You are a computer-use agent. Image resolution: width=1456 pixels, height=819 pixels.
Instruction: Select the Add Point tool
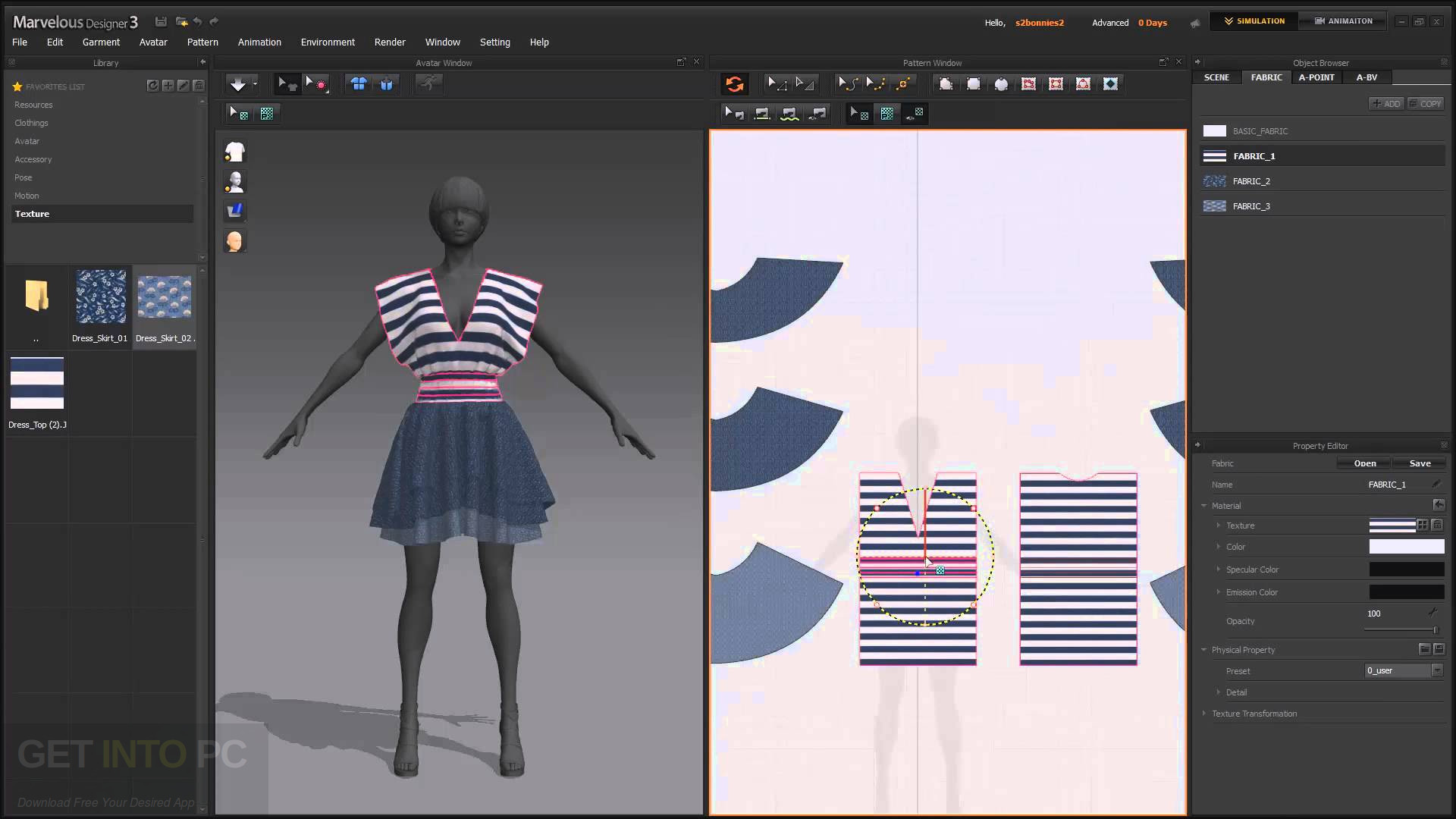point(903,84)
